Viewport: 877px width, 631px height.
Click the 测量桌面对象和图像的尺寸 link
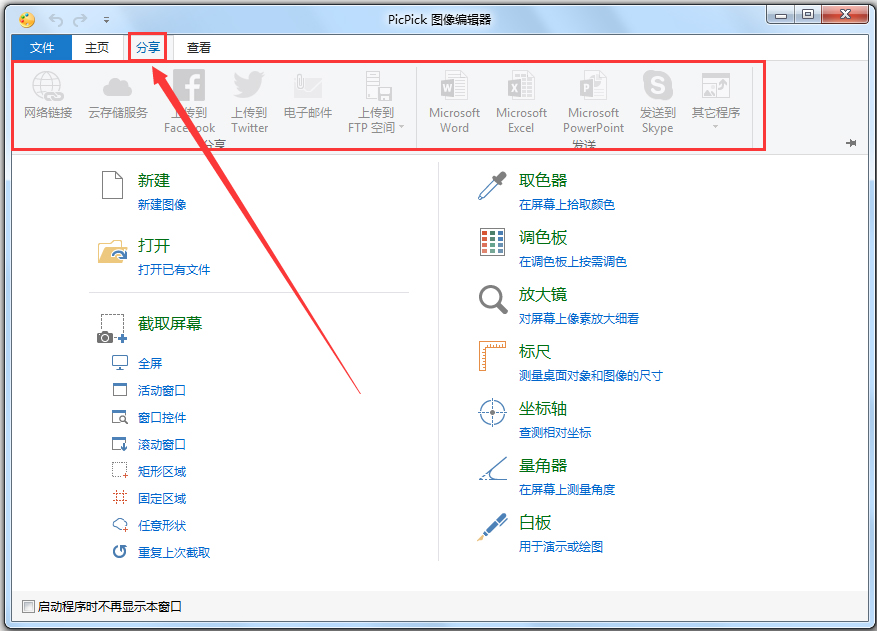pos(591,376)
